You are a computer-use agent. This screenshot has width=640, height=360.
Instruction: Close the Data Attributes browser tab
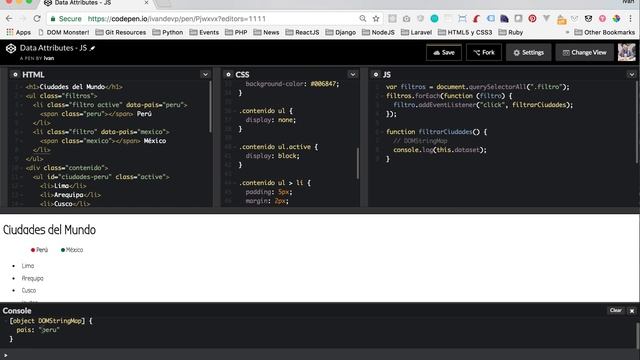point(147,2)
